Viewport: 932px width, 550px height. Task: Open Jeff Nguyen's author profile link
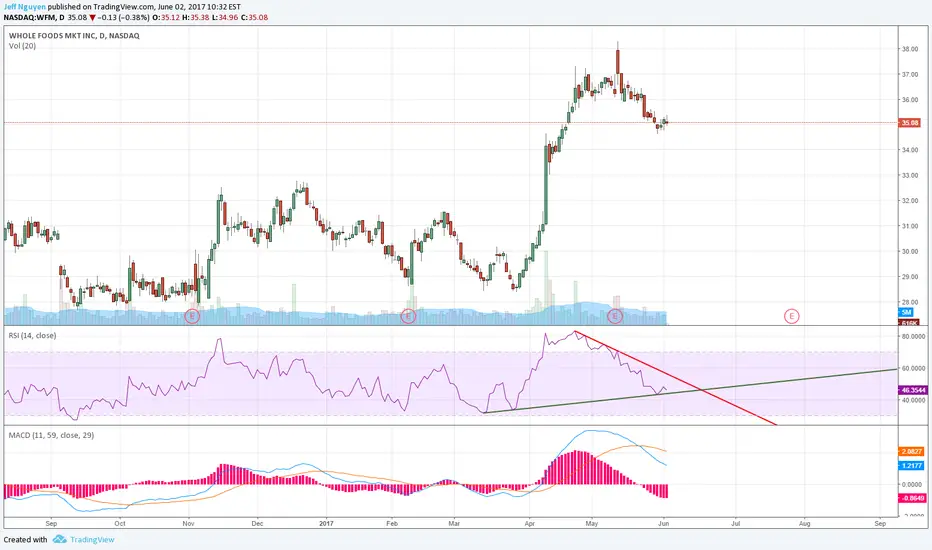click(x=24, y=7)
